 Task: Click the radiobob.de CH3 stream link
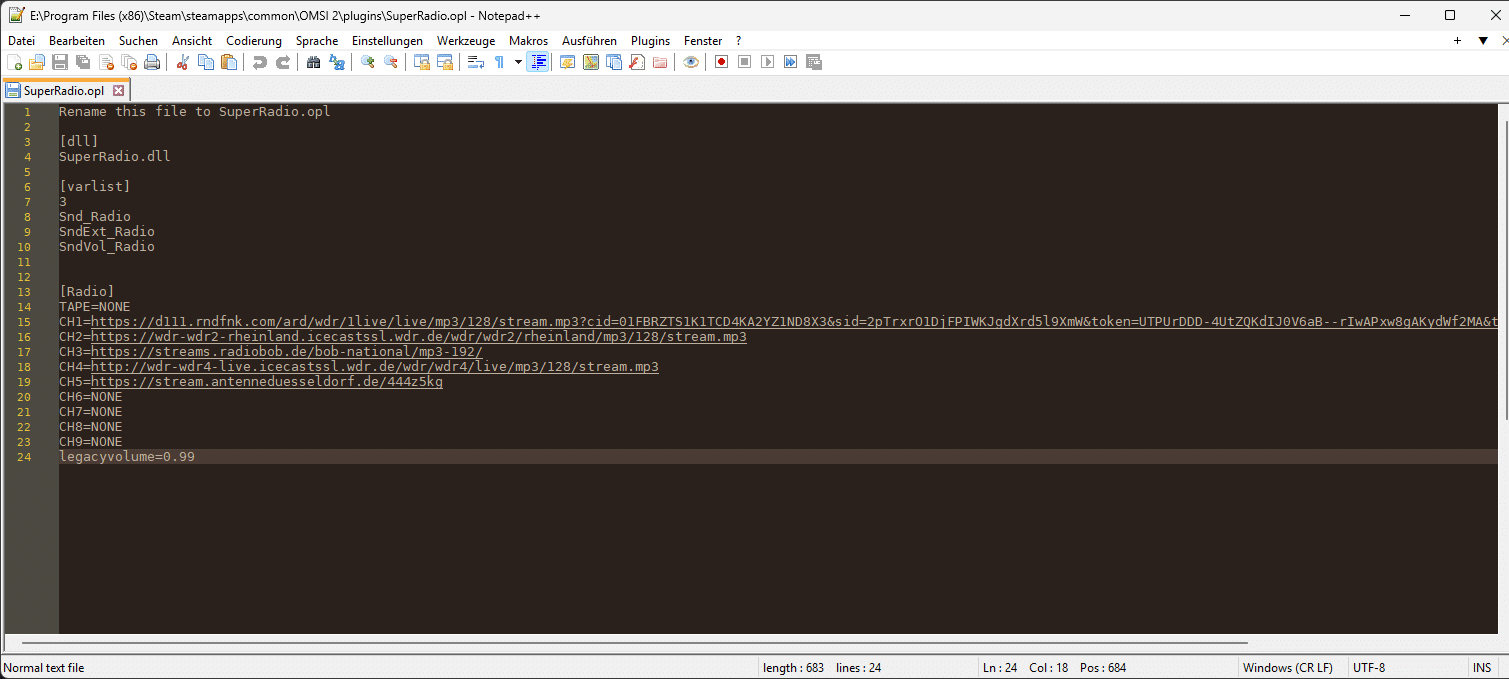tap(287, 352)
